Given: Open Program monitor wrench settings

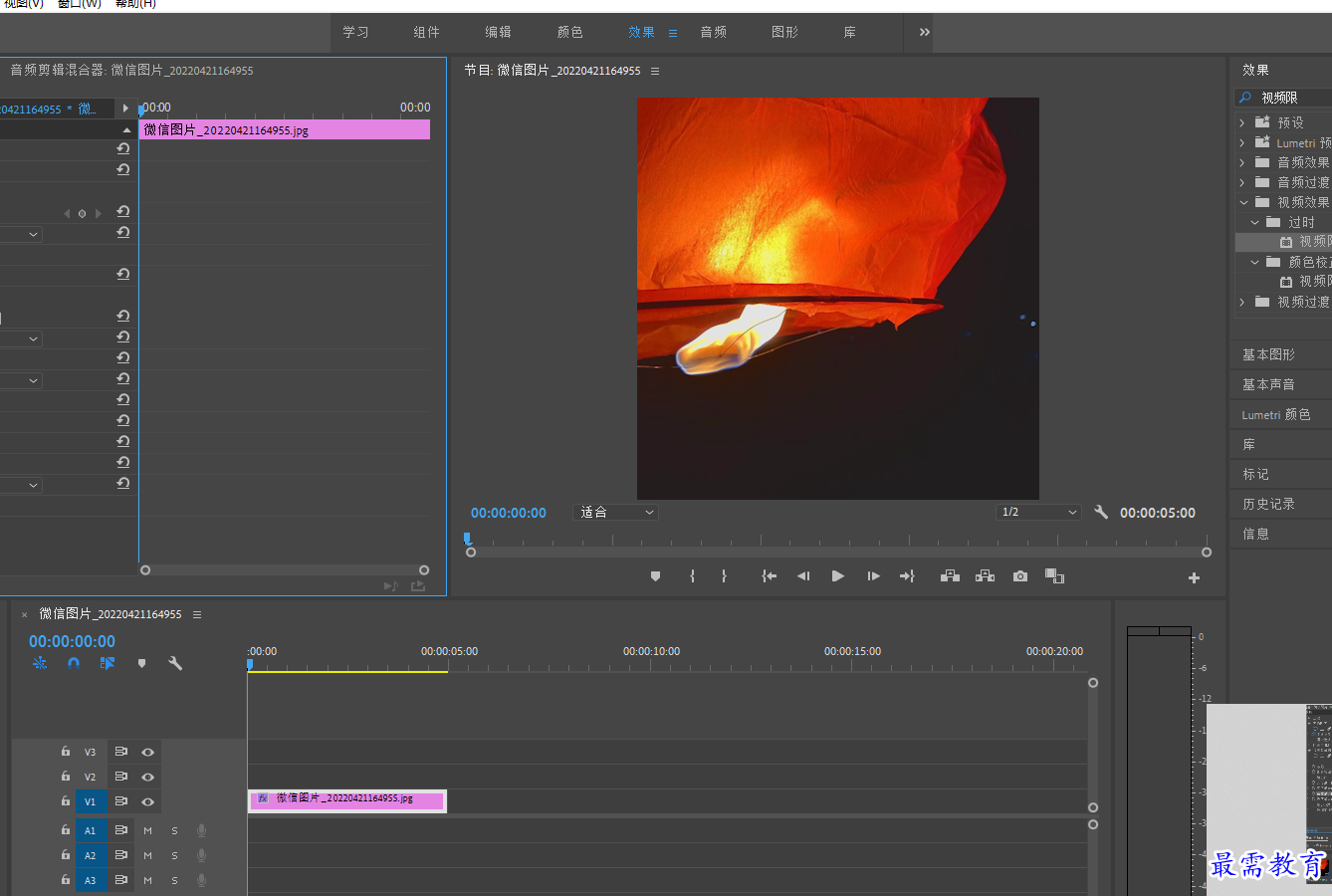Looking at the screenshot, I should coord(1101,512).
